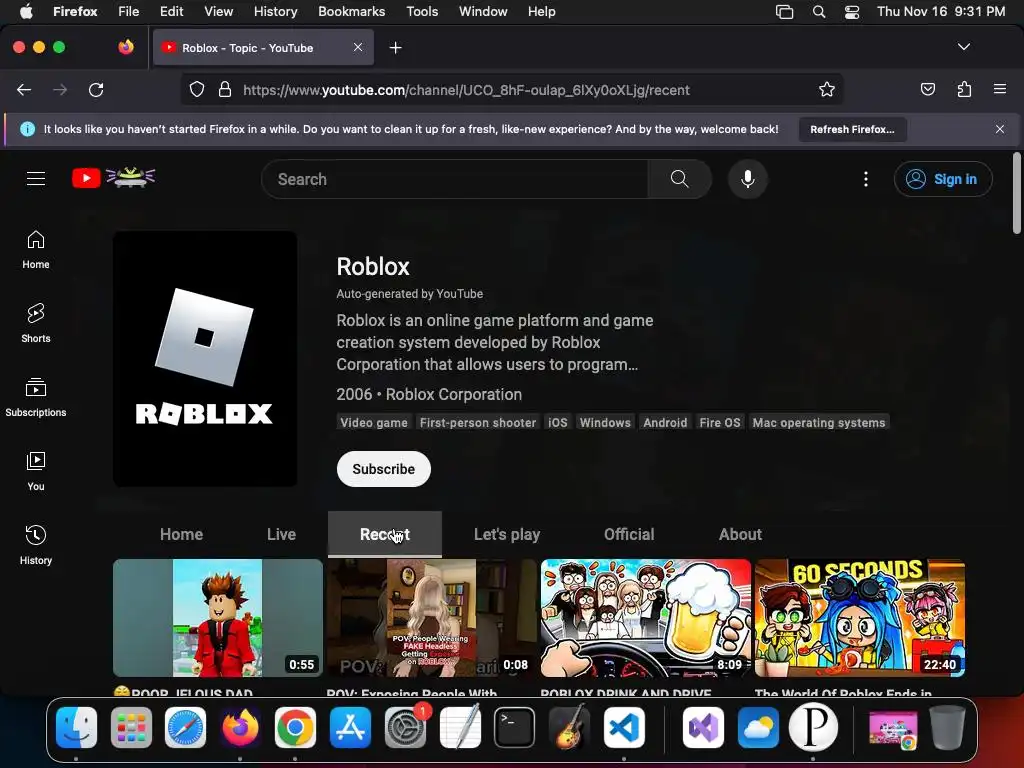The width and height of the screenshot is (1024, 768).
Task: Launch Safari from the Dock
Action: (185, 727)
